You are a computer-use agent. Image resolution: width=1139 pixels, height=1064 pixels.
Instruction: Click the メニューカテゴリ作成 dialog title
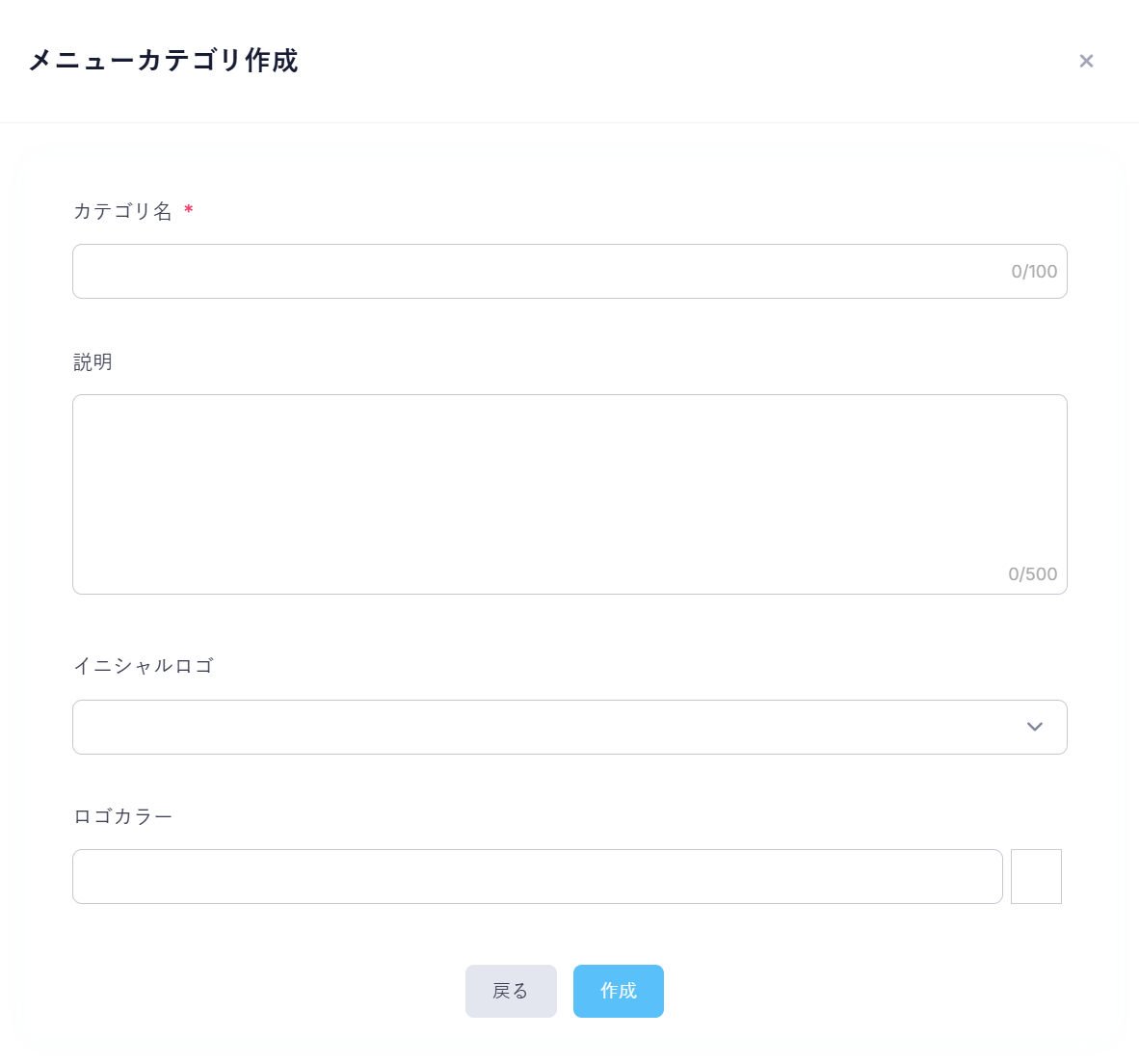[x=163, y=61]
